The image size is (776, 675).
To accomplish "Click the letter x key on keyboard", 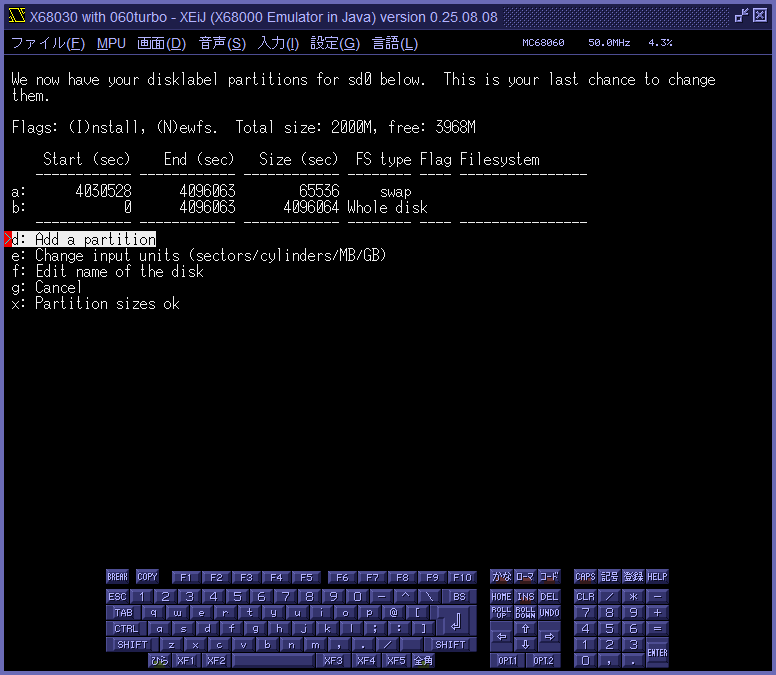I will pyautogui.click(x=195, y=644).
